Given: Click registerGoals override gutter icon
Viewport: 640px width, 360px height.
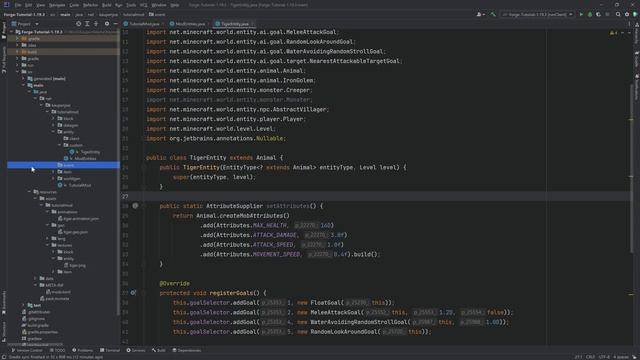Looking at the screenshot, I should click(133, 293).
